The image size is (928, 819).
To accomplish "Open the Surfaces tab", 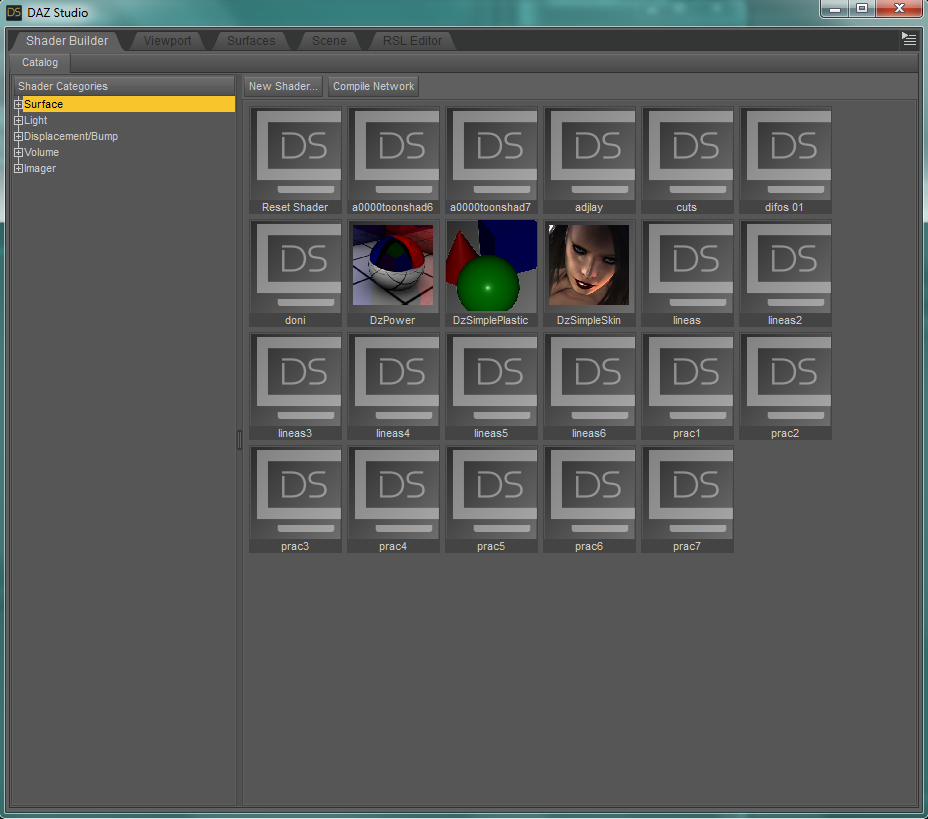I will [x=251, y=41].
